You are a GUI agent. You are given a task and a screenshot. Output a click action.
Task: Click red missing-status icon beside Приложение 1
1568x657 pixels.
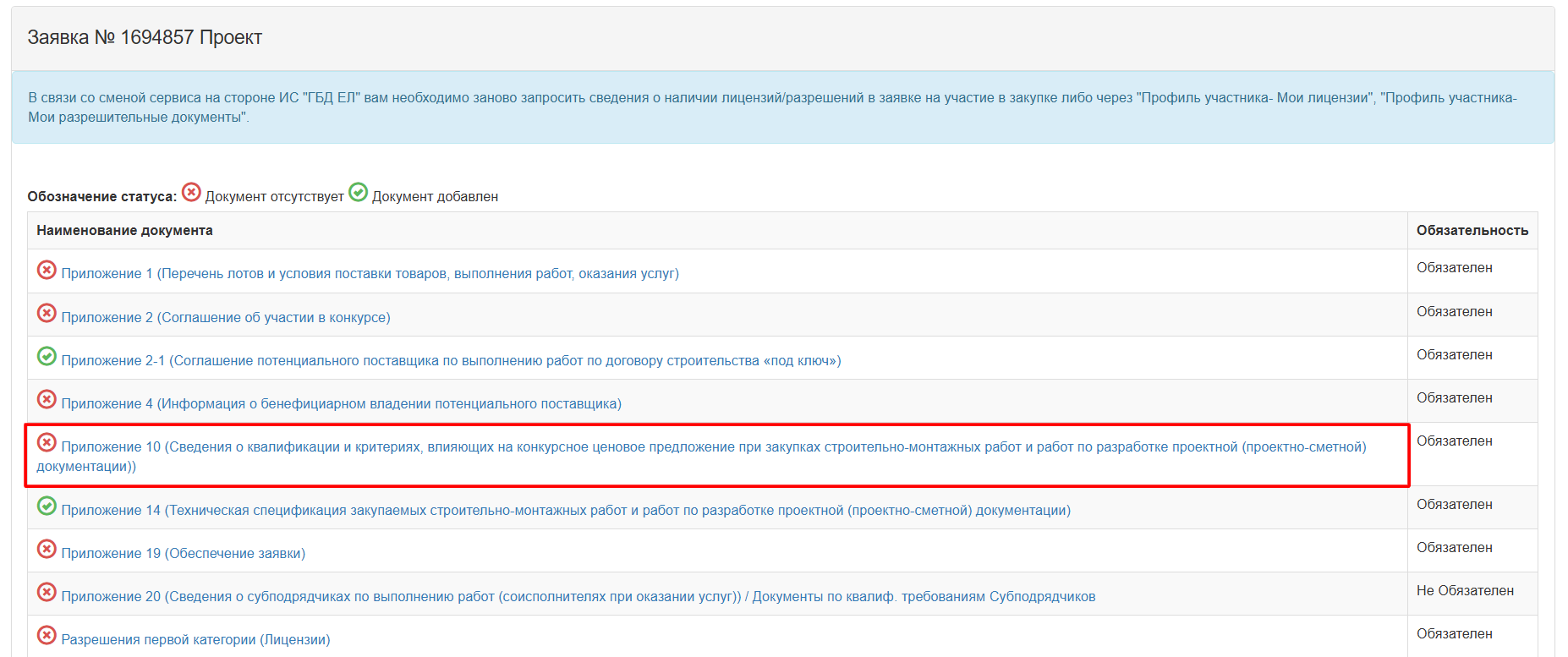(x=47, y=270)
